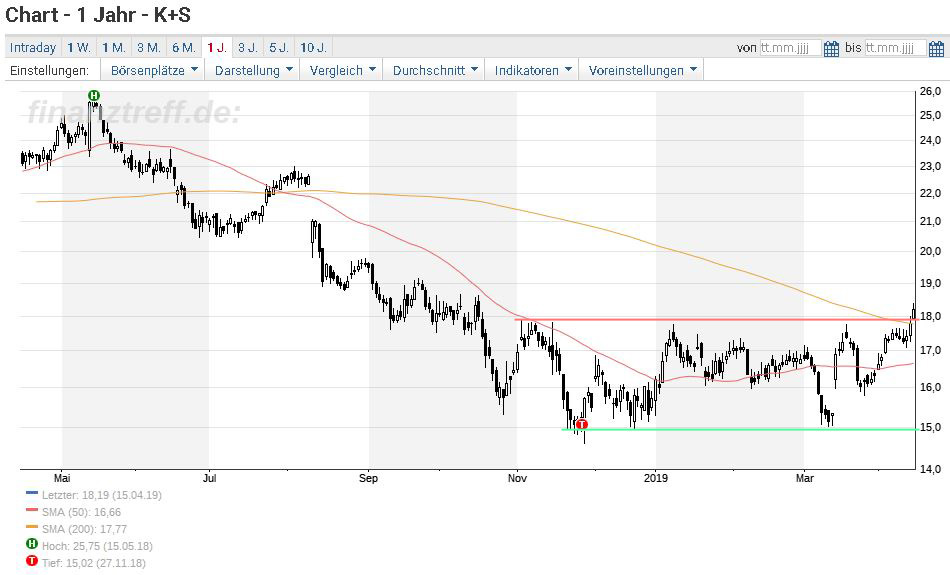Viewport: 950px width, 575px height.
Task: Select the 1 M. time range
Action: 113,47
